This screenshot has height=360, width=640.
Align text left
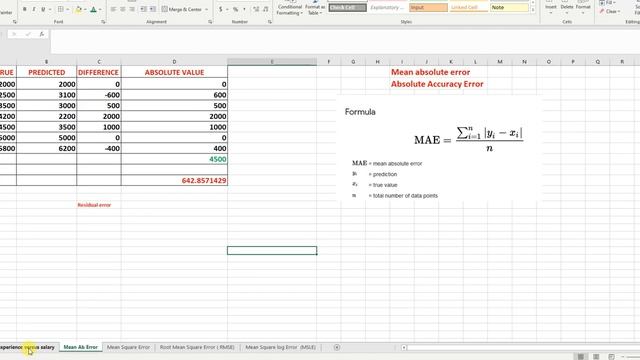[113, 9]
